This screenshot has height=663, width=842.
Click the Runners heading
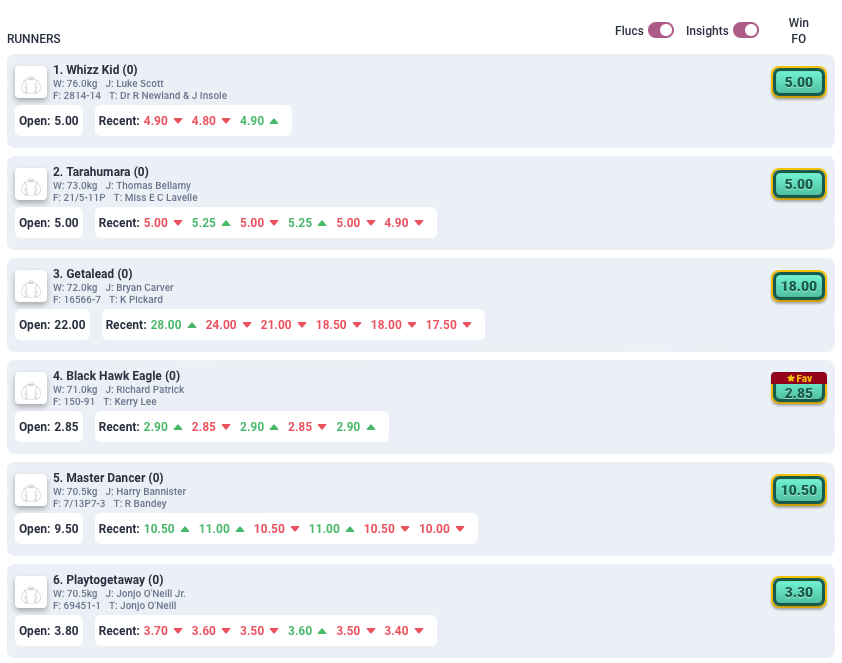[34, 39]
